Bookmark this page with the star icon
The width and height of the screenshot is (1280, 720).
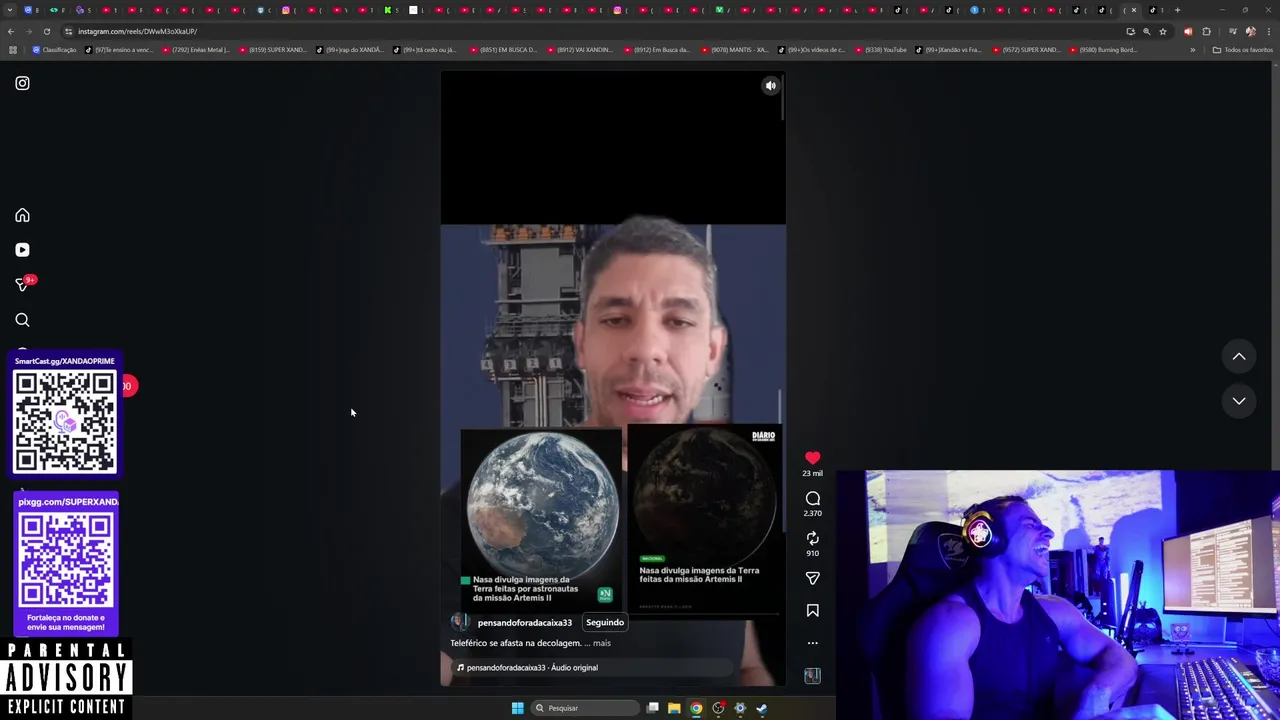coord(1162,31)
